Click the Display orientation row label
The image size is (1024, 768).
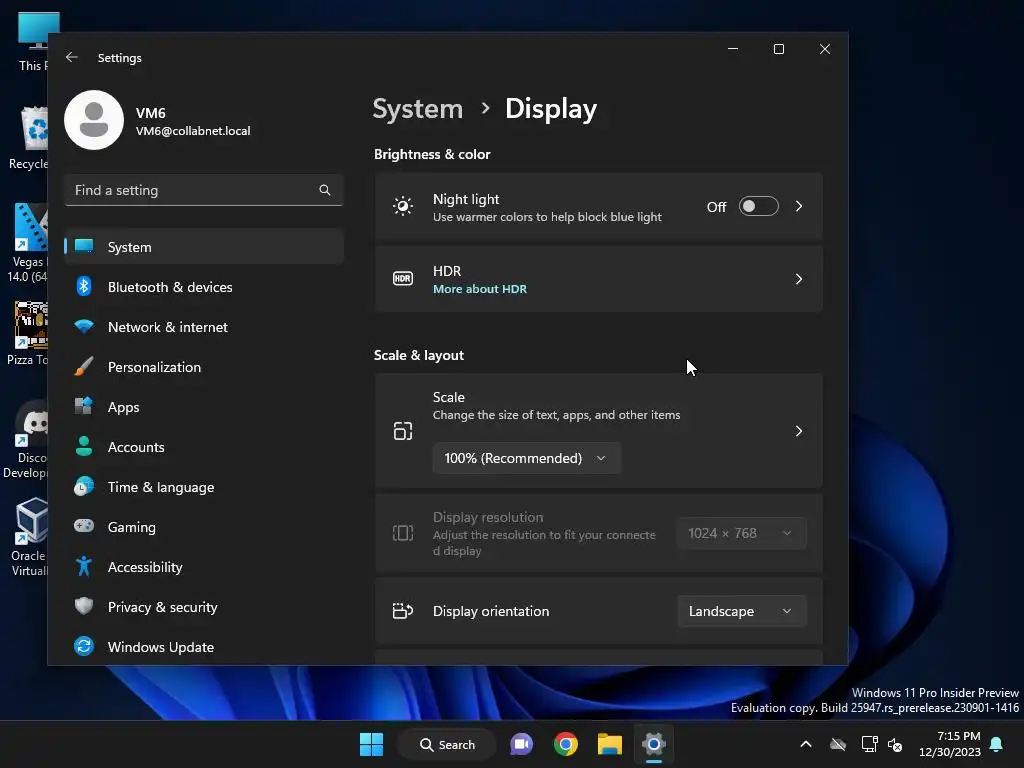pyautogui.click(x=491, y=611)
